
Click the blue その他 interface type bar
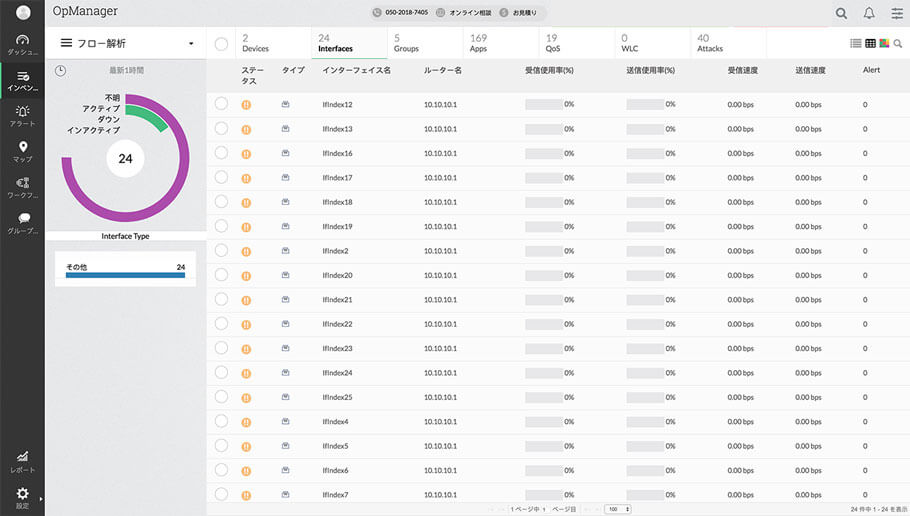[x=125, y=274]
